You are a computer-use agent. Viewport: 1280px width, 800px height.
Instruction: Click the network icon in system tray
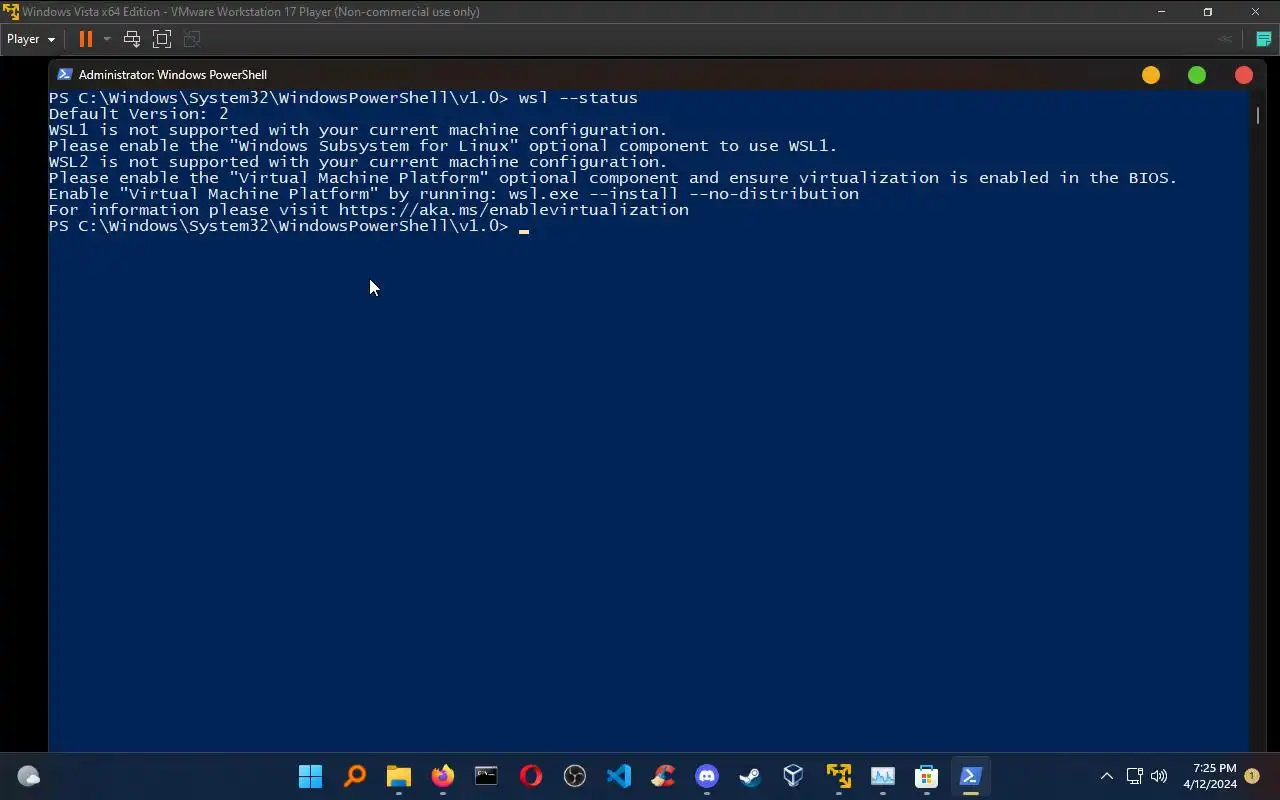click(1134, 776)
